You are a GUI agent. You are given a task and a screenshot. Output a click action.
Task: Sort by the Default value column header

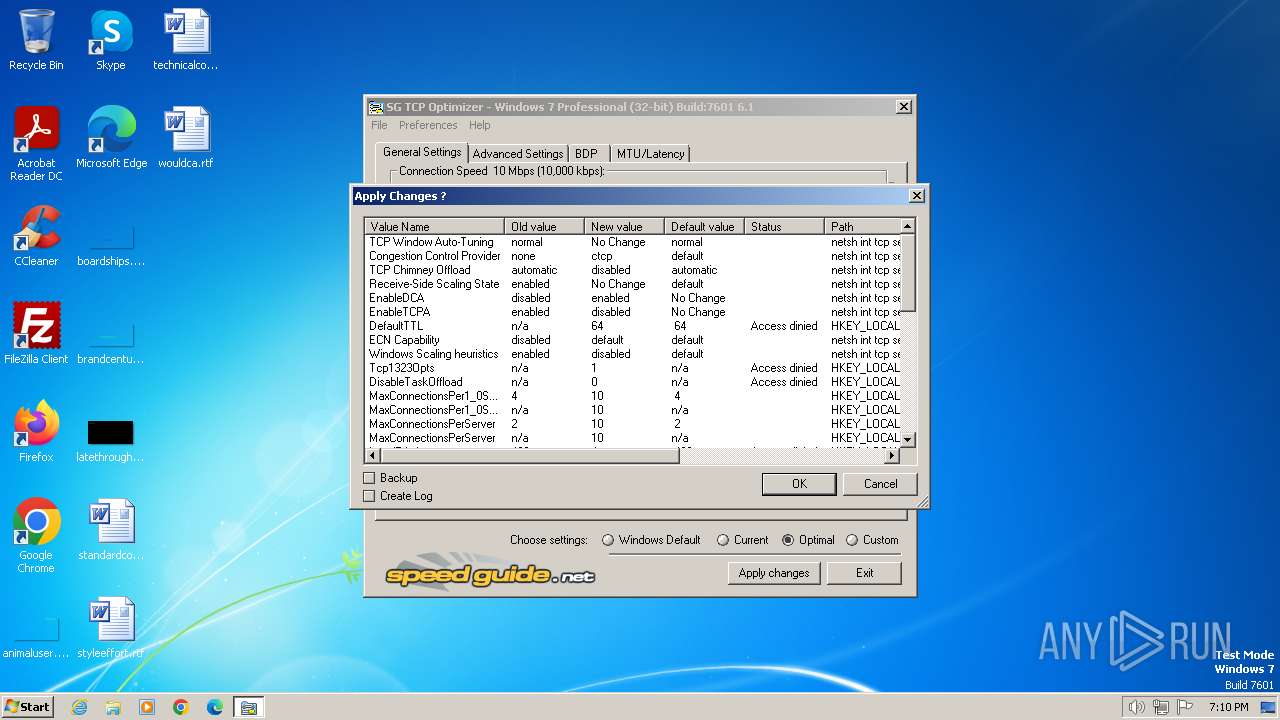(x=704, y=227)
